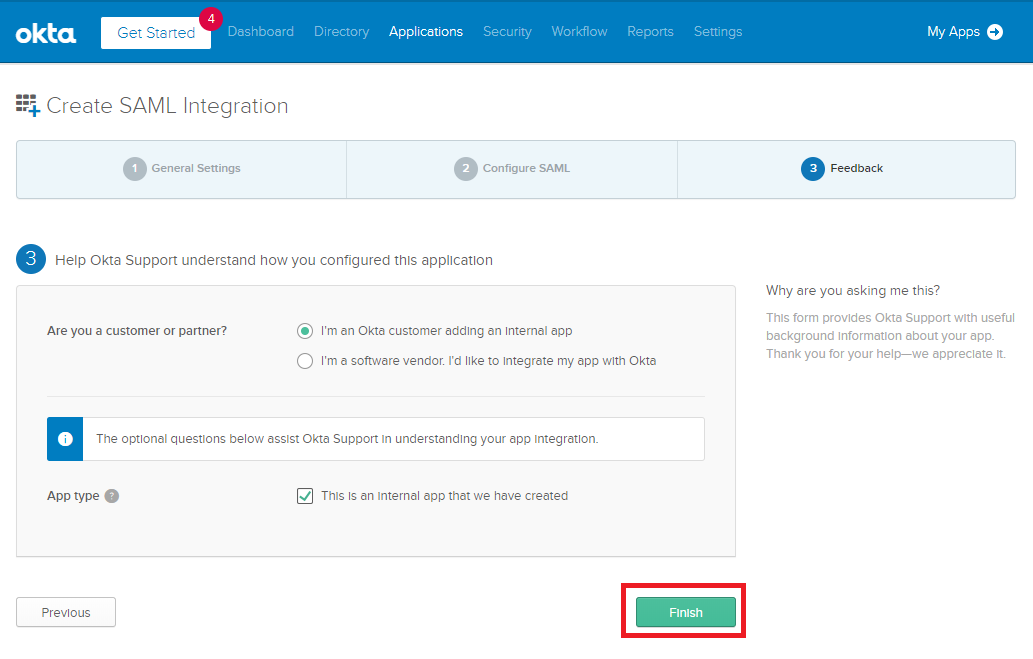The height and width of the screenshot is (659, 1033).
Task: Open the Security menu
Action: pyautogui.click(x=507, y=32)
